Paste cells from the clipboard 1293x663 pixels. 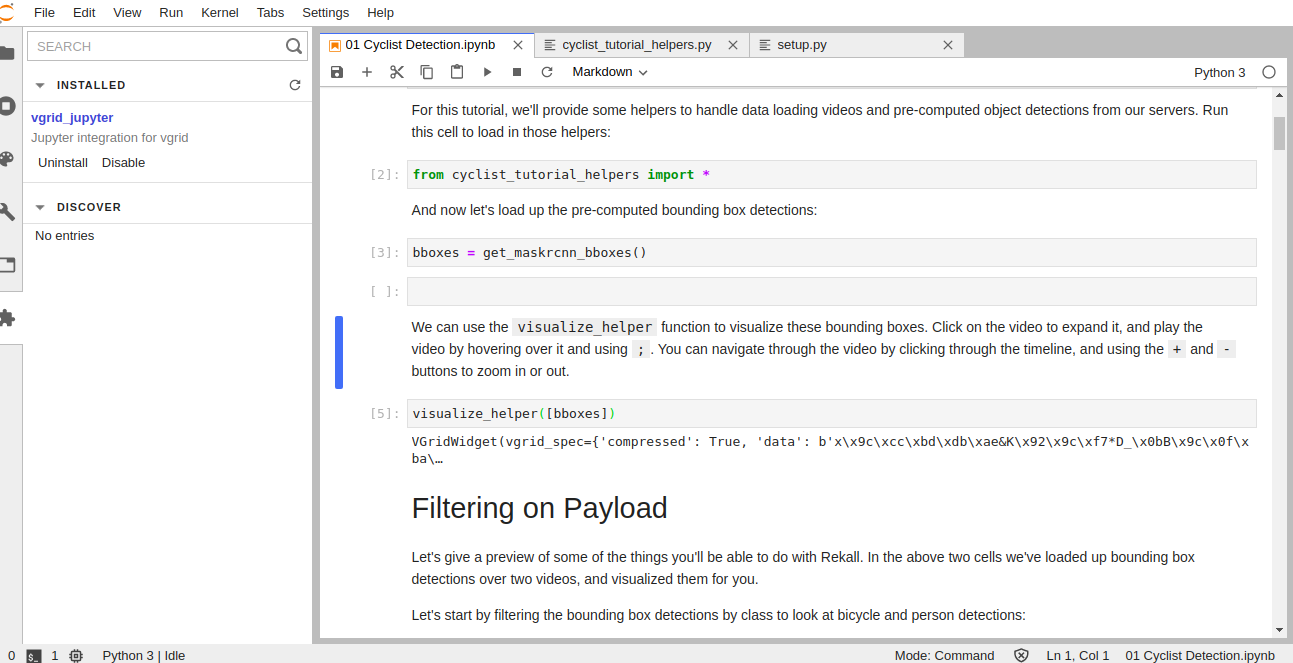coord(457,72)
